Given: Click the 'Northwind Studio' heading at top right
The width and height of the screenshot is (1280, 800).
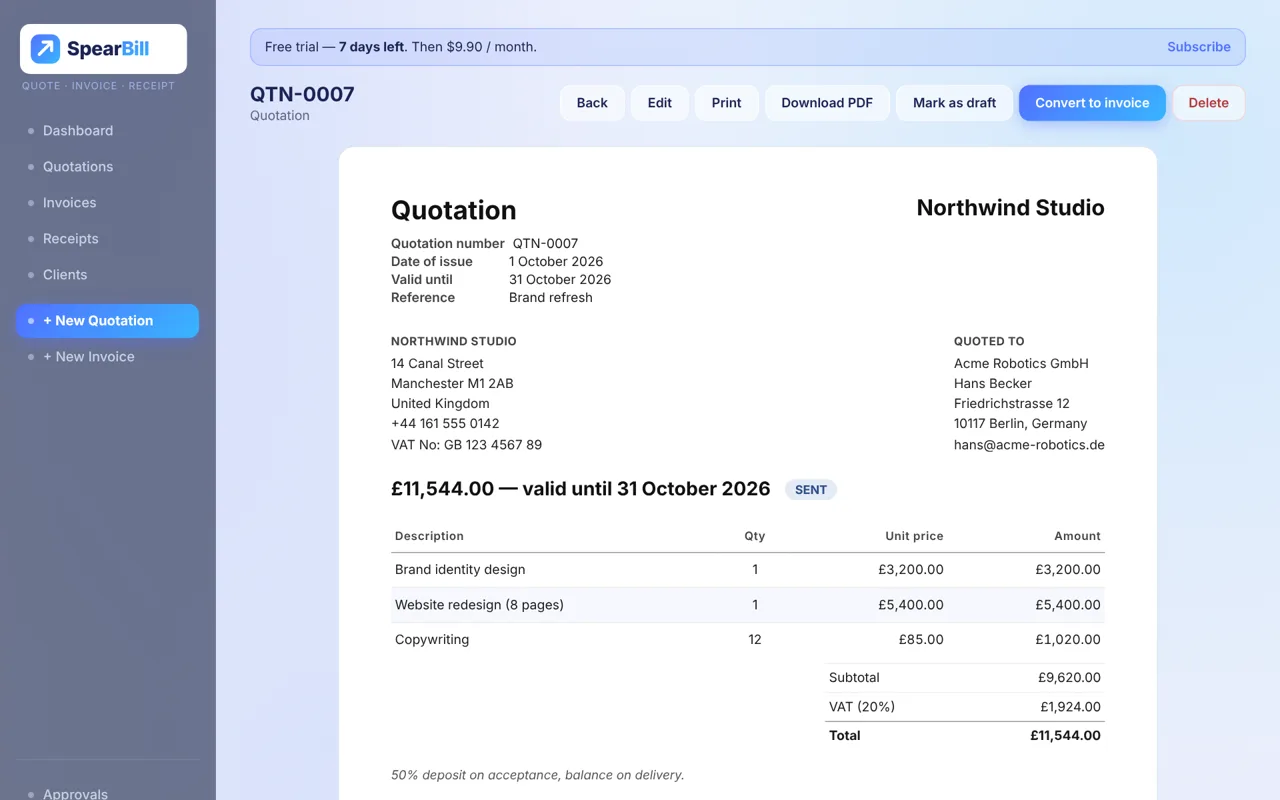Looking at the screenshot, I should click(1011, 208).
